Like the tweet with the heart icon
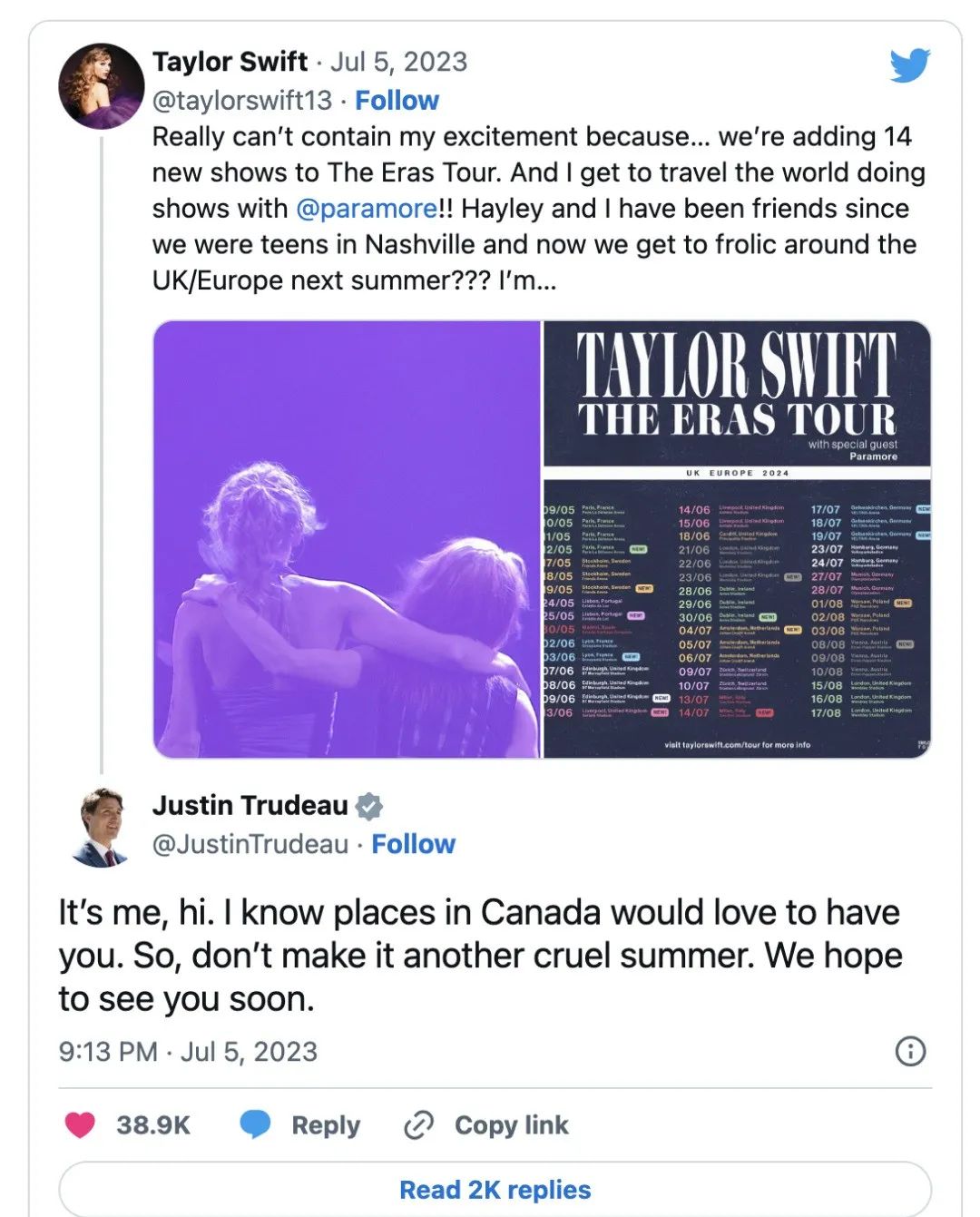Image resolution: width=980 pixels, height=1217 pixels. [x=81, y=1124]
